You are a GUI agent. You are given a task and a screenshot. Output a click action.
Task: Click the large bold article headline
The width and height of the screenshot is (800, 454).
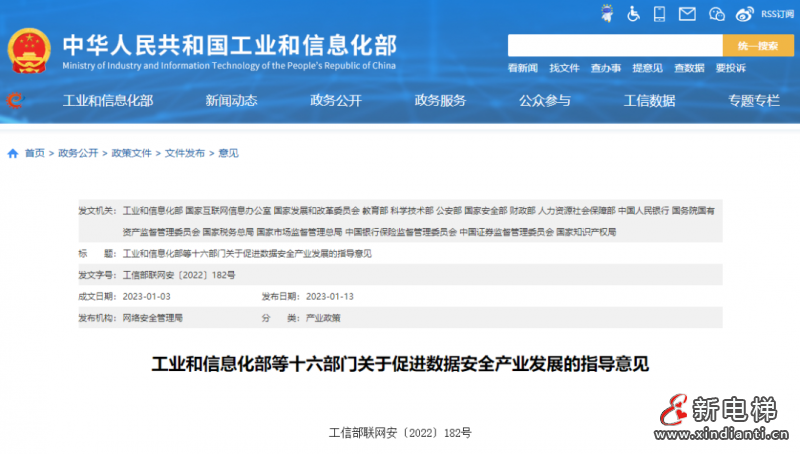tap(400, 364)
